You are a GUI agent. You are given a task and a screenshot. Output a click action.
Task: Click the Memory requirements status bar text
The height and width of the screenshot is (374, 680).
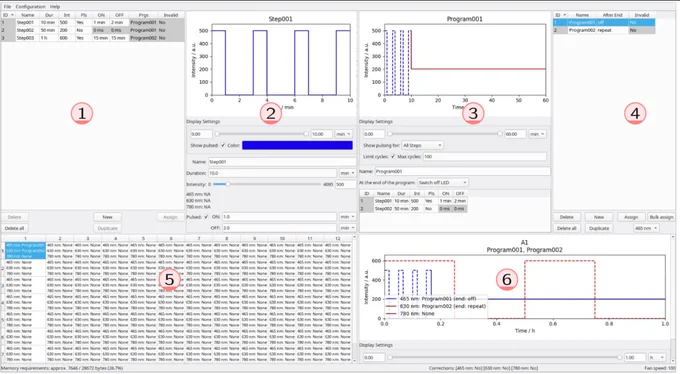tap(62, 368)
